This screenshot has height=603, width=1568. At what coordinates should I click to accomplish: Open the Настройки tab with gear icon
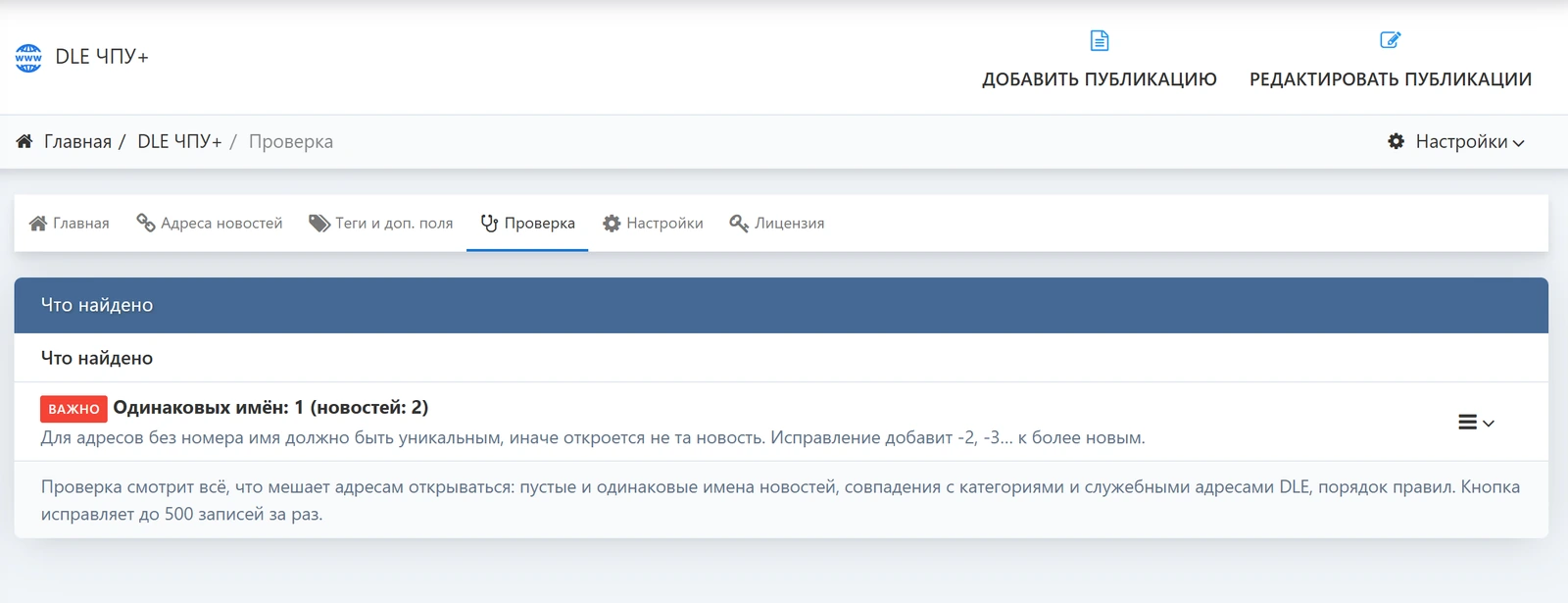coord(653,224)
